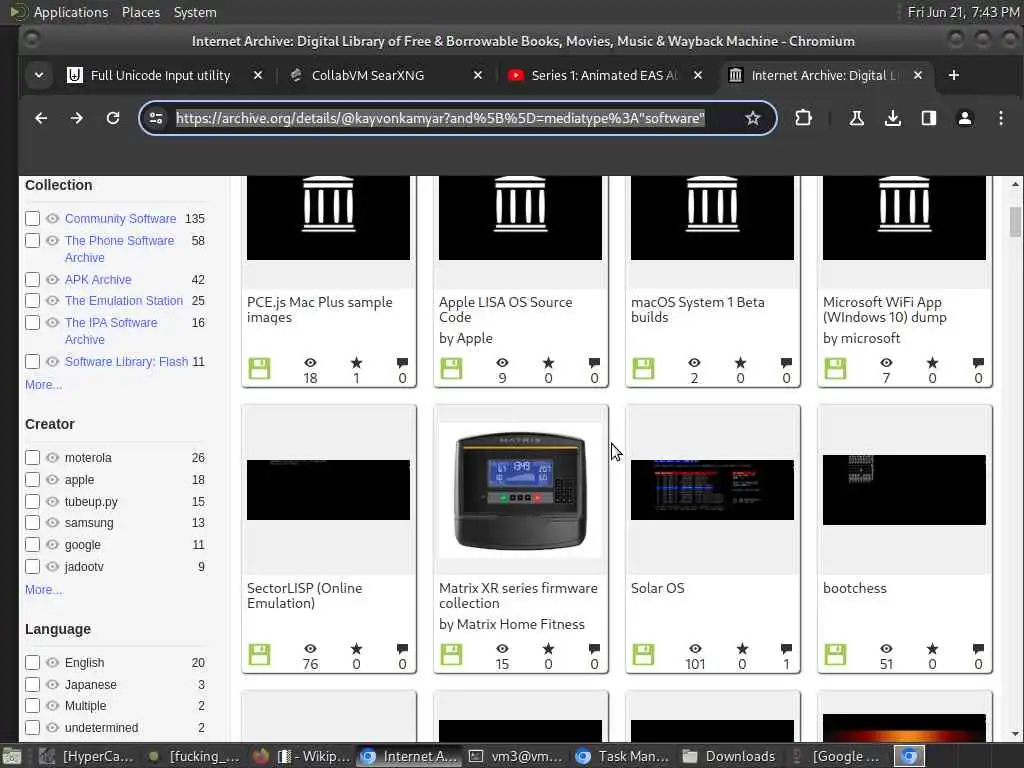Bookmark this page with star icon
Viewport: 1024px width, 768px height.
pyautogui.click(x=753, y=118)
